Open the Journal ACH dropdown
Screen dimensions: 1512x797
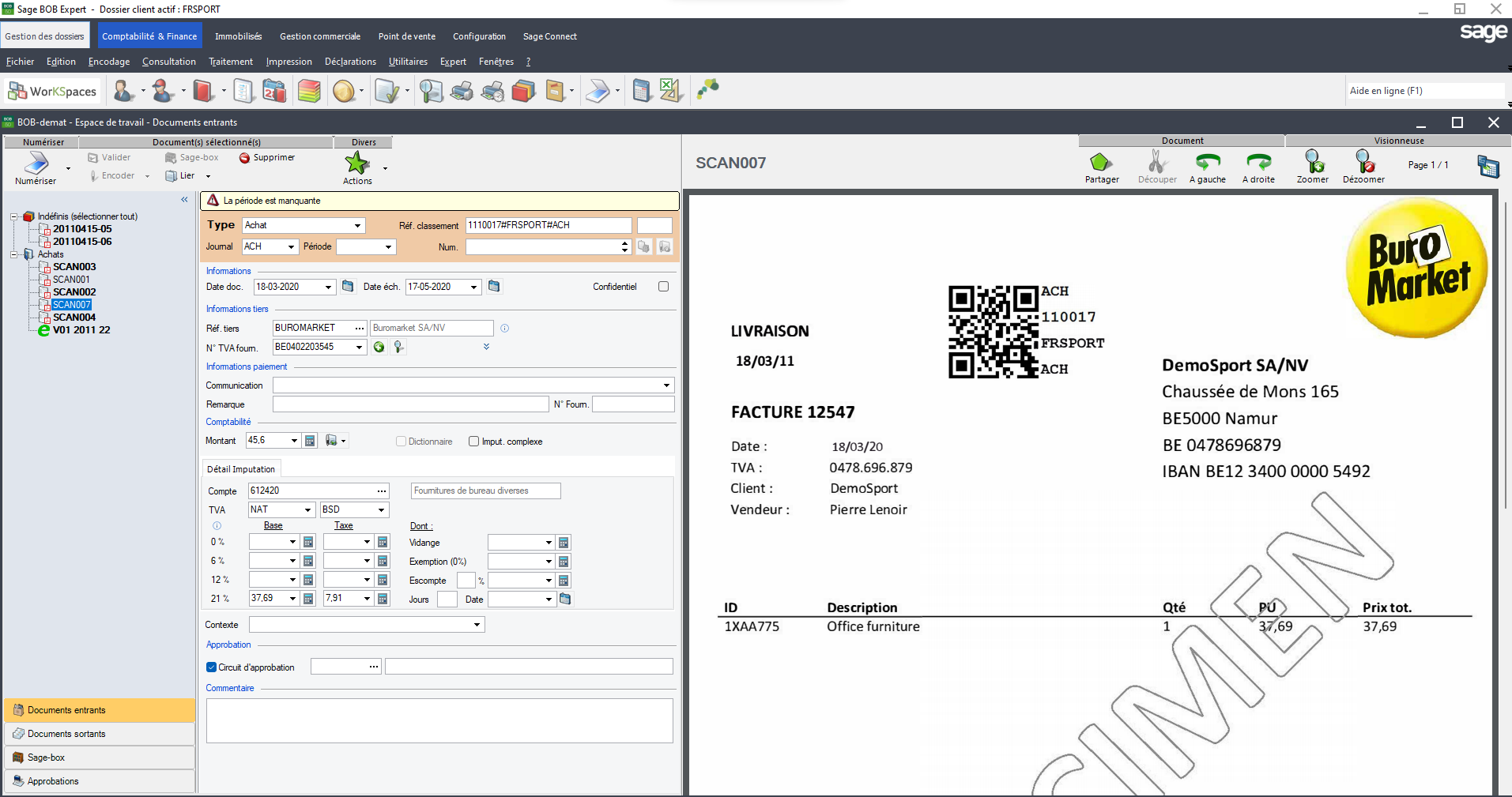pos(291,247)
